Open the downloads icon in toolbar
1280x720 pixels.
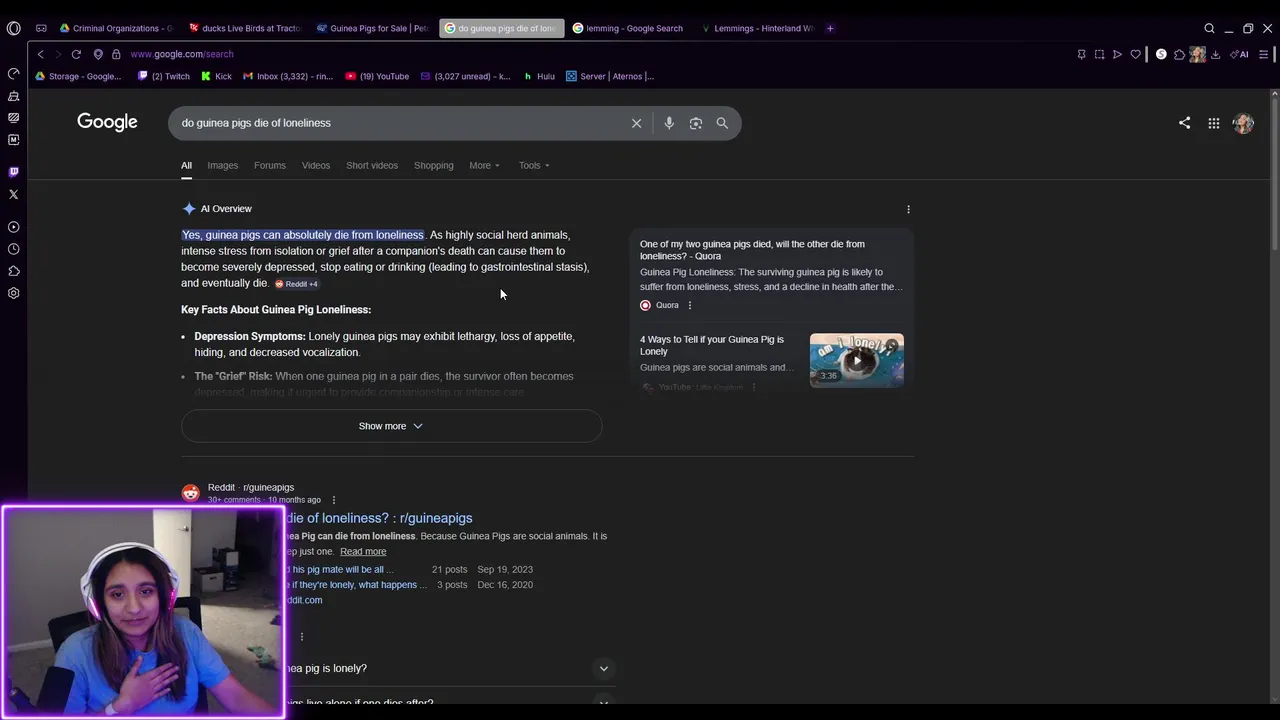tap(1215, 54)
